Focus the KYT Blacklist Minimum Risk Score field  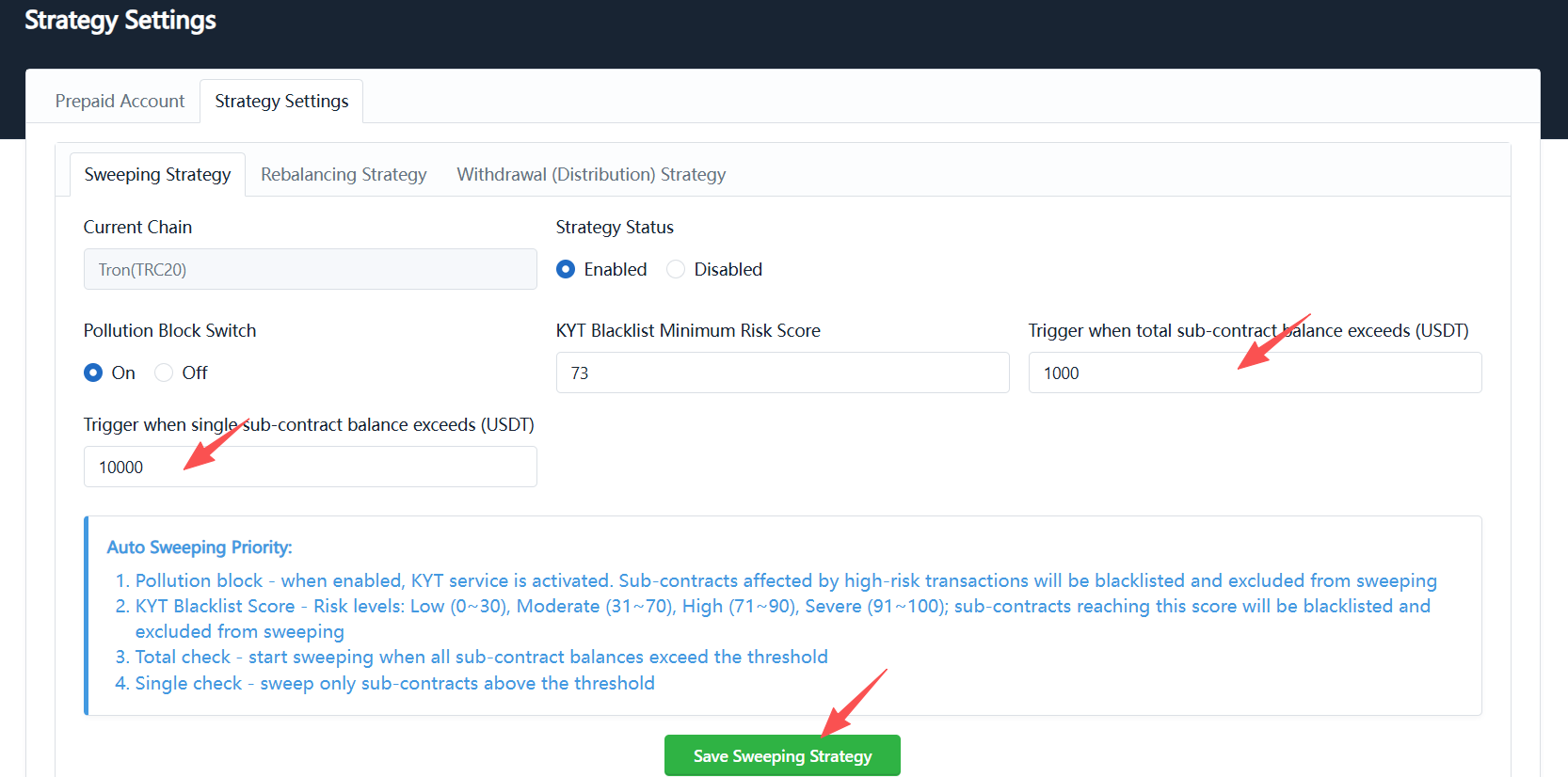tap(783, 373)
